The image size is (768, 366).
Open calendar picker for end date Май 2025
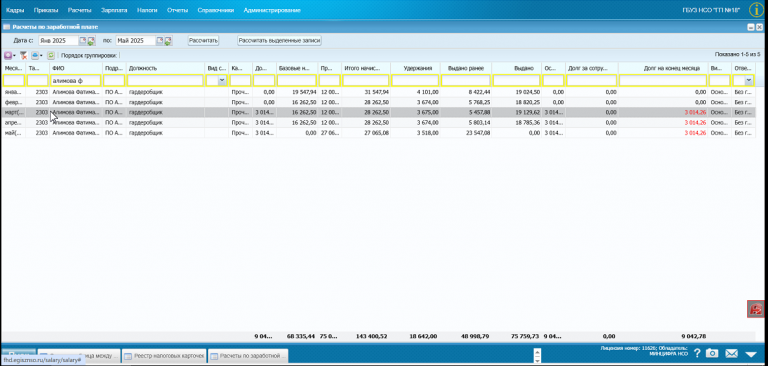tap(160, 41)
